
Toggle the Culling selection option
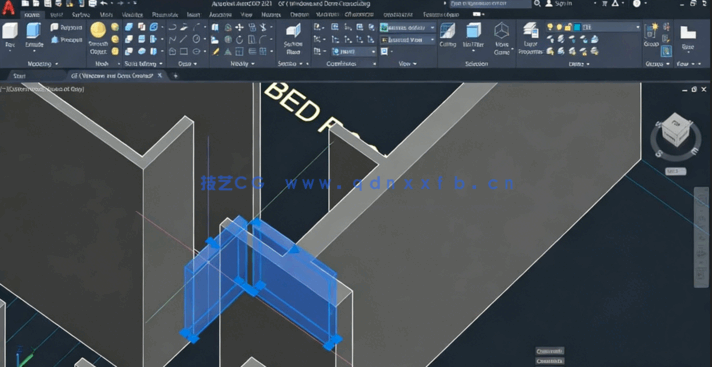click(448, 35)
